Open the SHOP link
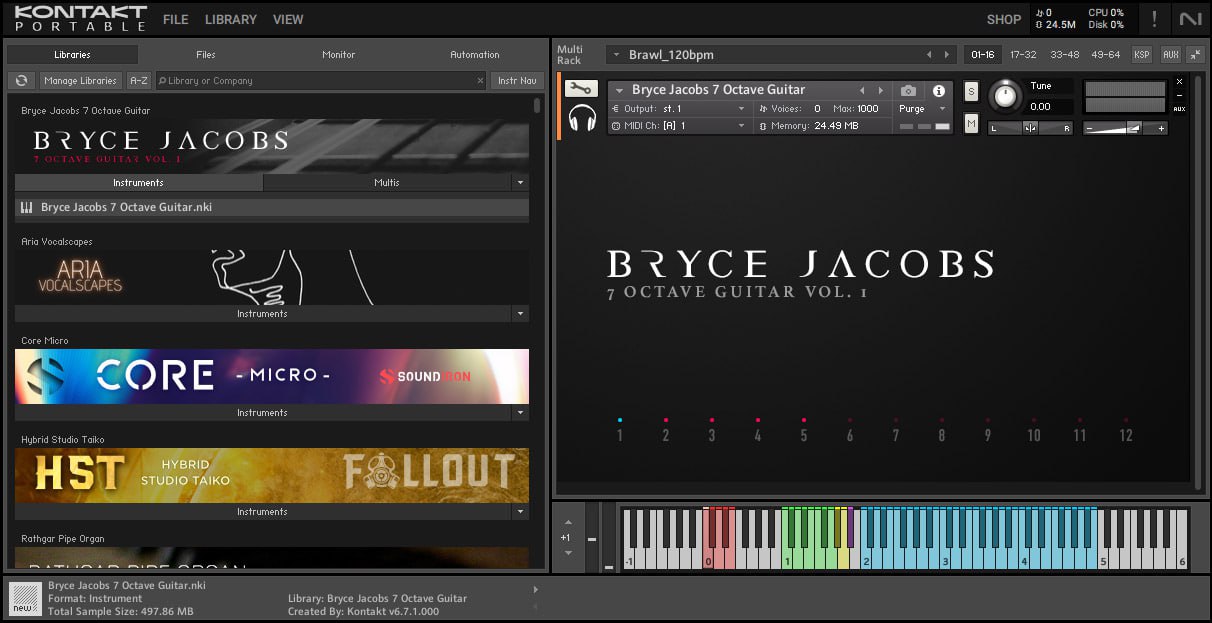The image size is (1212, 623). click(1003, 19)
